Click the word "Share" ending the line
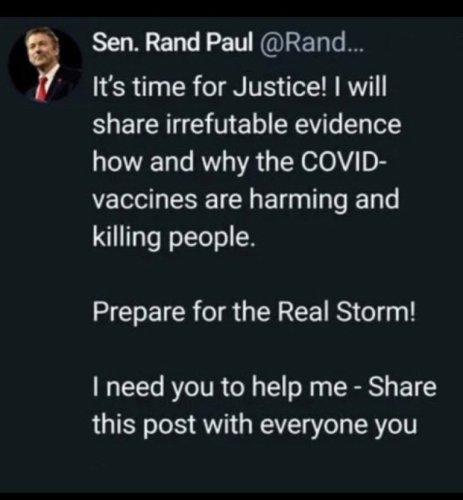The height and width of the screenshot is (500, 463). pos(402,387)
